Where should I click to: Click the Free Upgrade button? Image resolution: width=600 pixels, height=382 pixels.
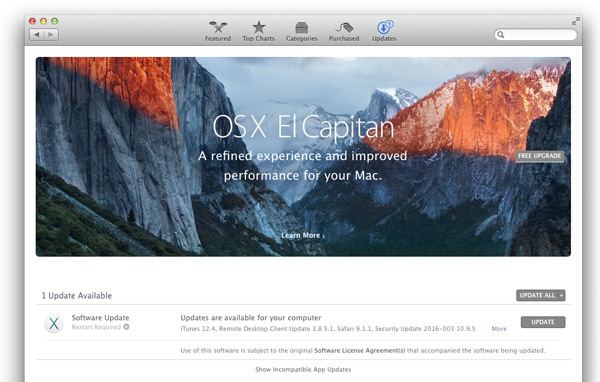[x=540, y=156]
